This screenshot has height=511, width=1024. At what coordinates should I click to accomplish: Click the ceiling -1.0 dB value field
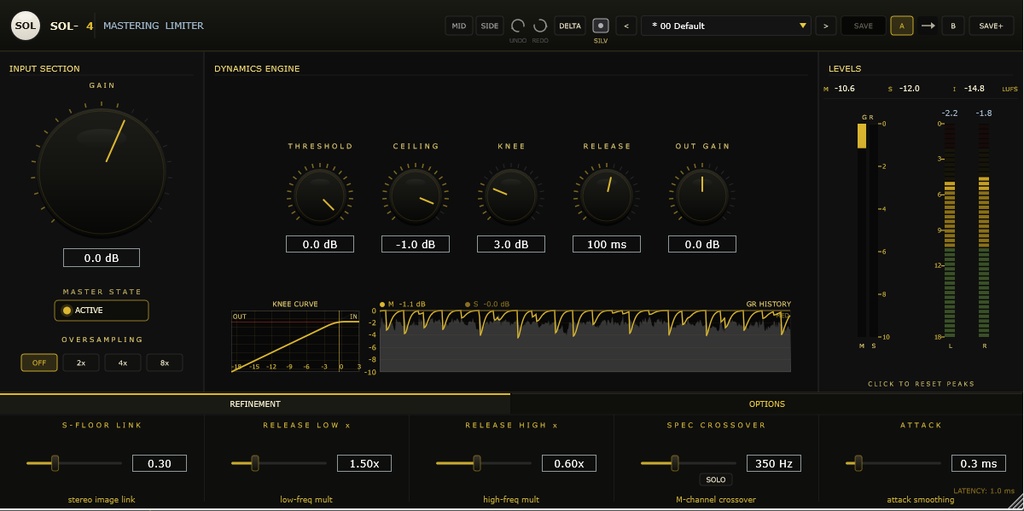click(x=415, y=244)
